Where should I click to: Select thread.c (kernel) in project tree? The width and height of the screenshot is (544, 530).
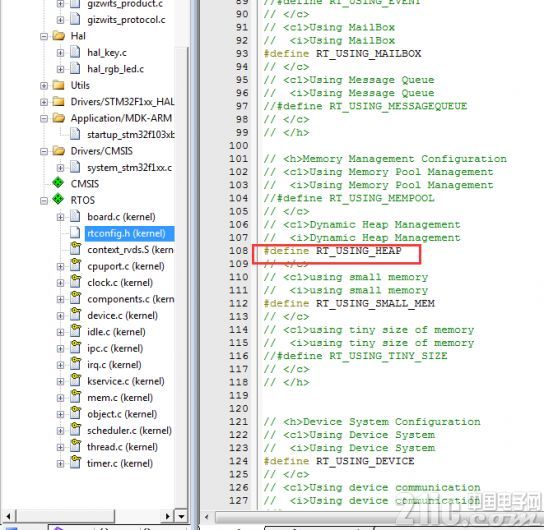pyautogui.click(x=122, y=447)
